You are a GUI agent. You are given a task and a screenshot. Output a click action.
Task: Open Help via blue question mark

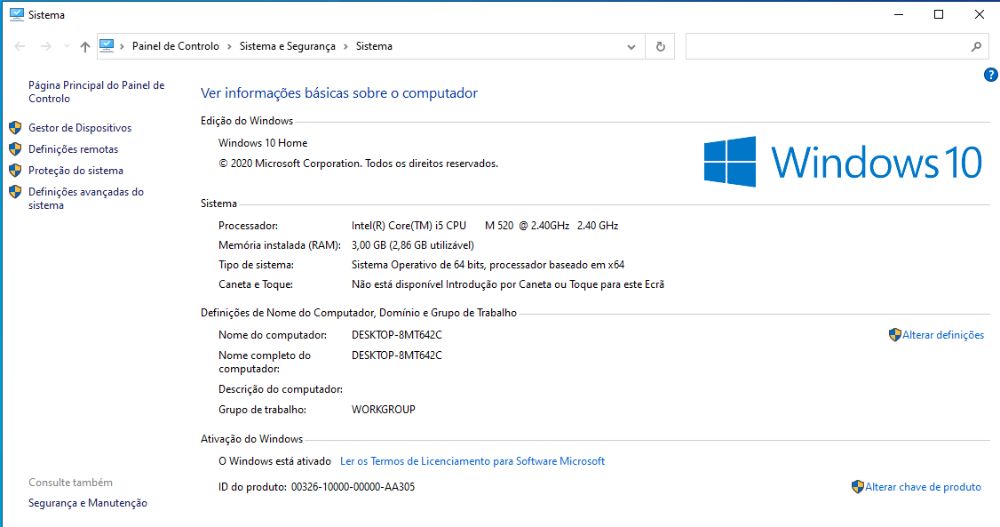tap(990, 75)
